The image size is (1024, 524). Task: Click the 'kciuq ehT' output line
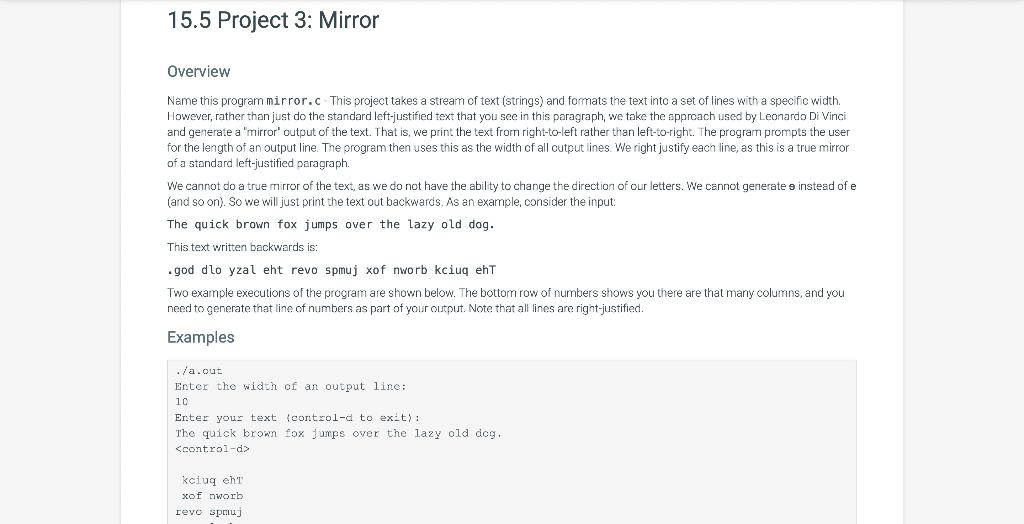click(x=212, y=480)
